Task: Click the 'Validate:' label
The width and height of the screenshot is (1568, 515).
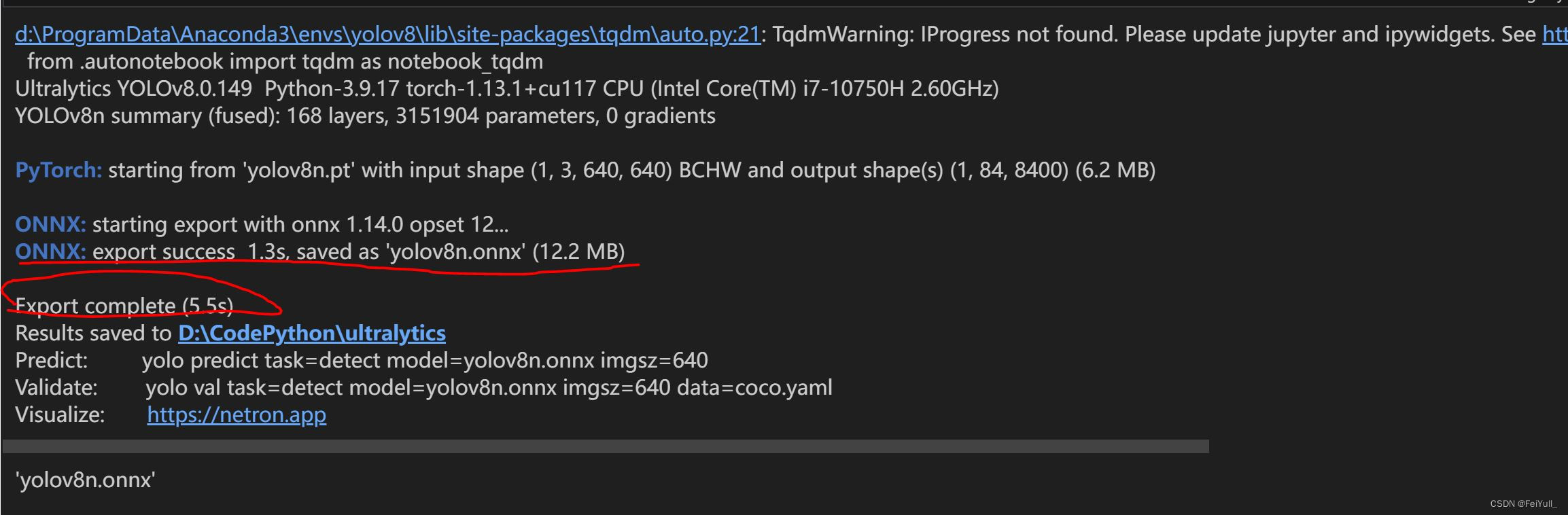Action: [x=56, y=387]
